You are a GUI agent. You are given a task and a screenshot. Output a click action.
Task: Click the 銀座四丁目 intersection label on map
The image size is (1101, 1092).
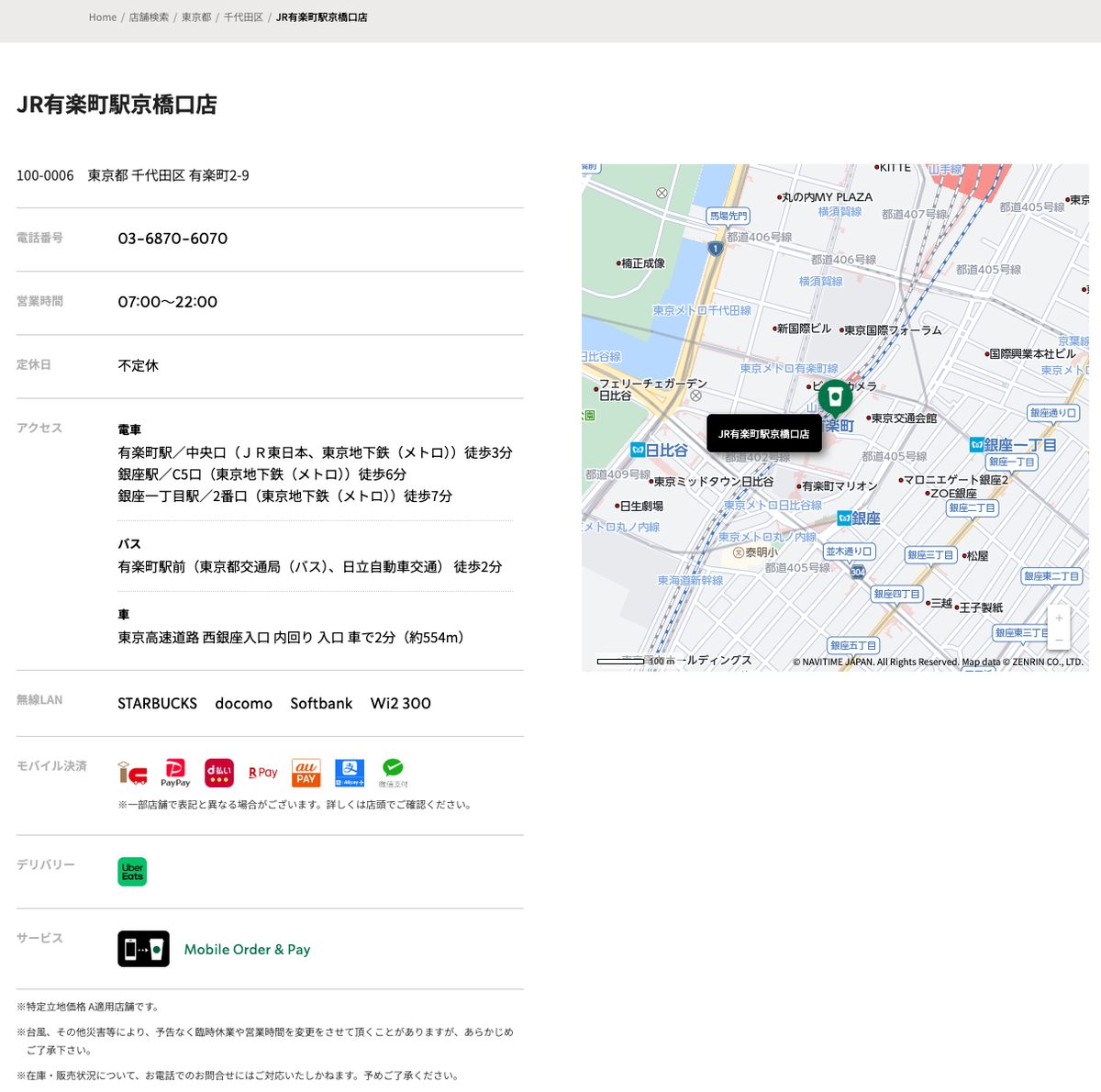[896, 594]
